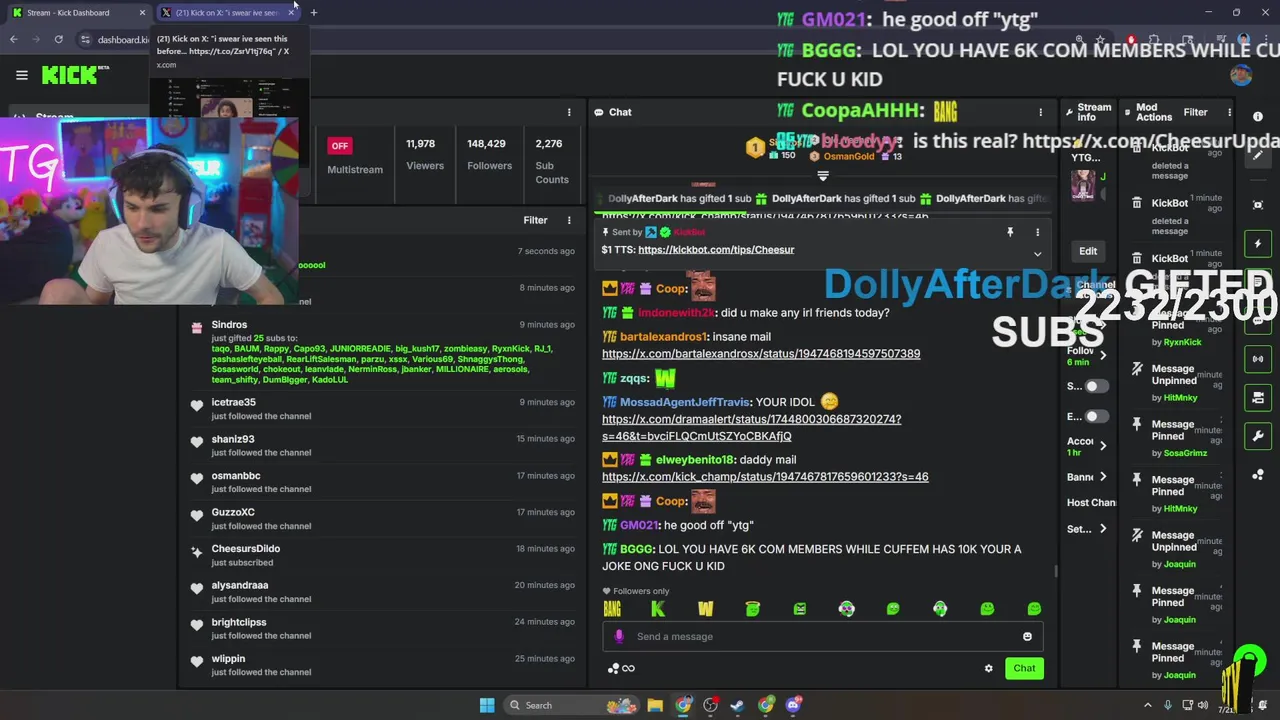The image size is (1280, 720).
Task: Open the Mod Actions Filter dropdown
Action: point(1195,112)
